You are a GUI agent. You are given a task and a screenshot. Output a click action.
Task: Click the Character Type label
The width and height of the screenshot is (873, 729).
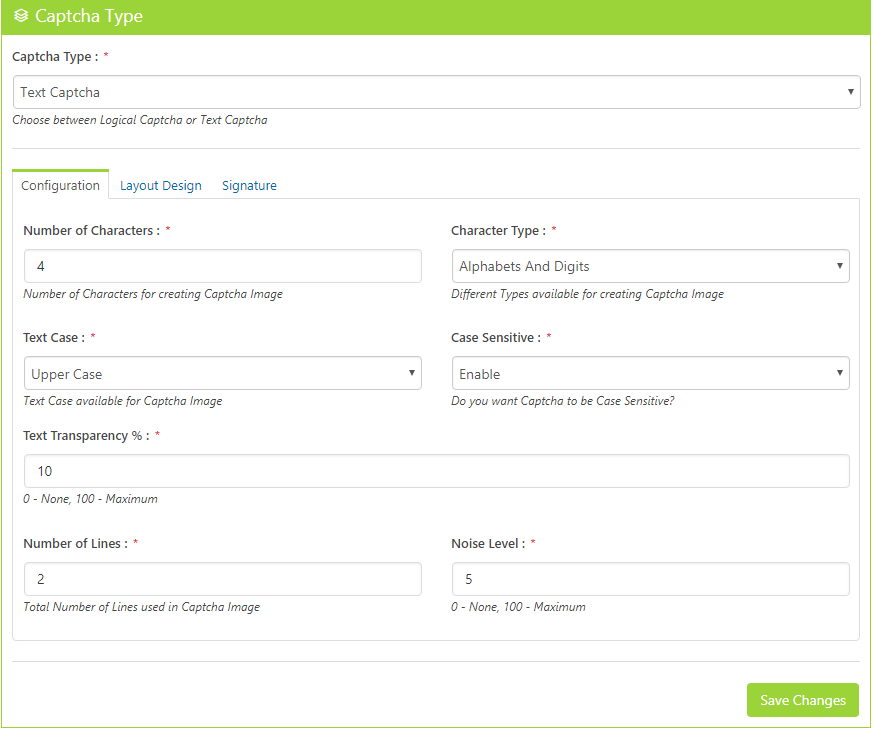pyautogui.click(x=498, y=230)
